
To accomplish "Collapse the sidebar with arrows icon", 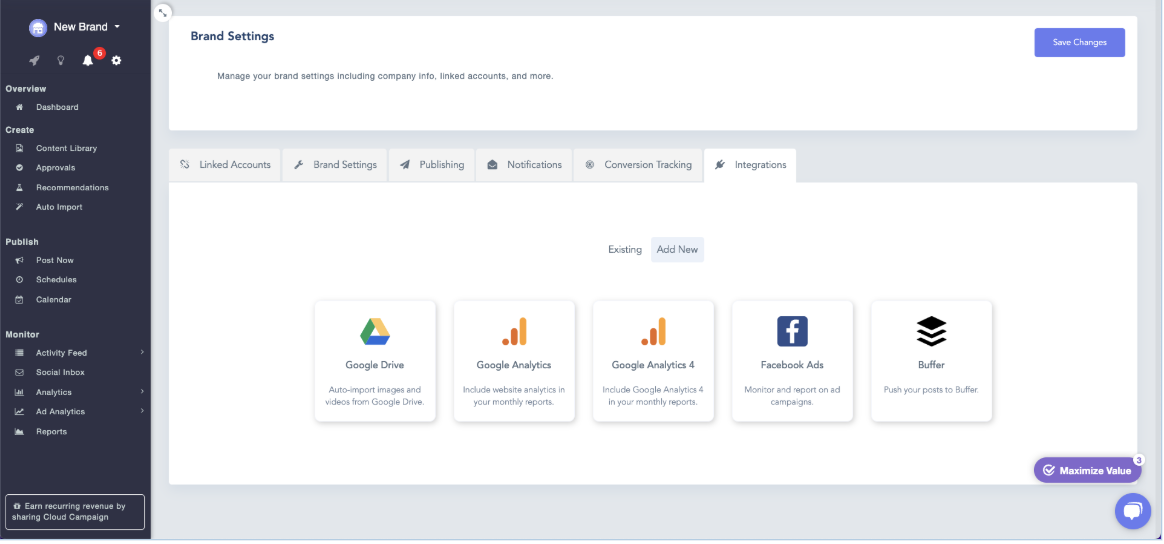I will coord(164,12).
